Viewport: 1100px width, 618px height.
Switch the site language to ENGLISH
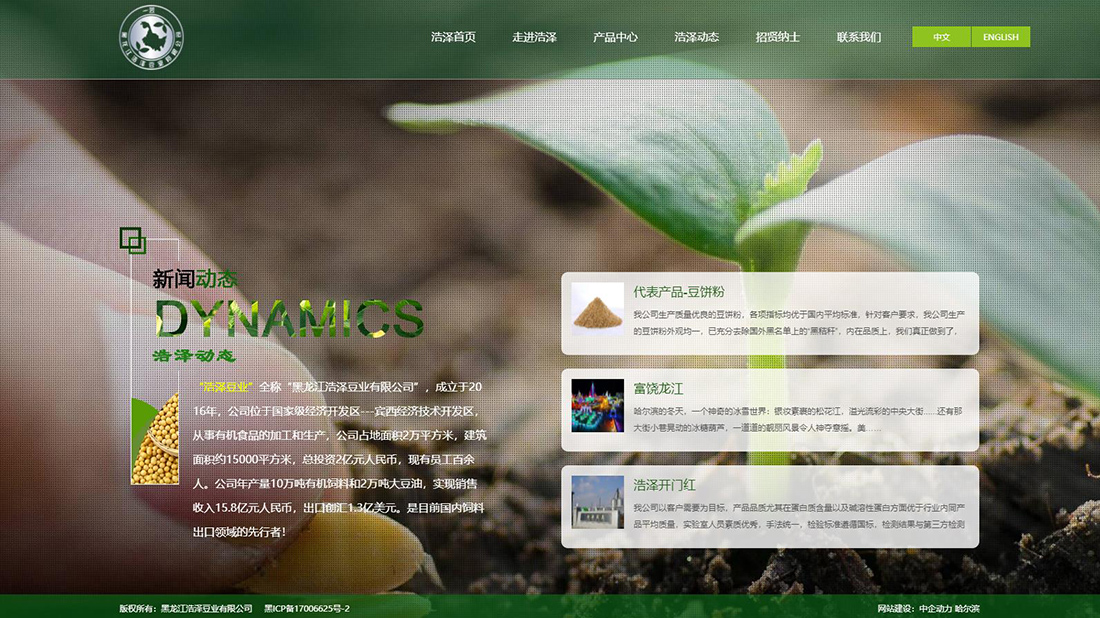click(1000, 36)
